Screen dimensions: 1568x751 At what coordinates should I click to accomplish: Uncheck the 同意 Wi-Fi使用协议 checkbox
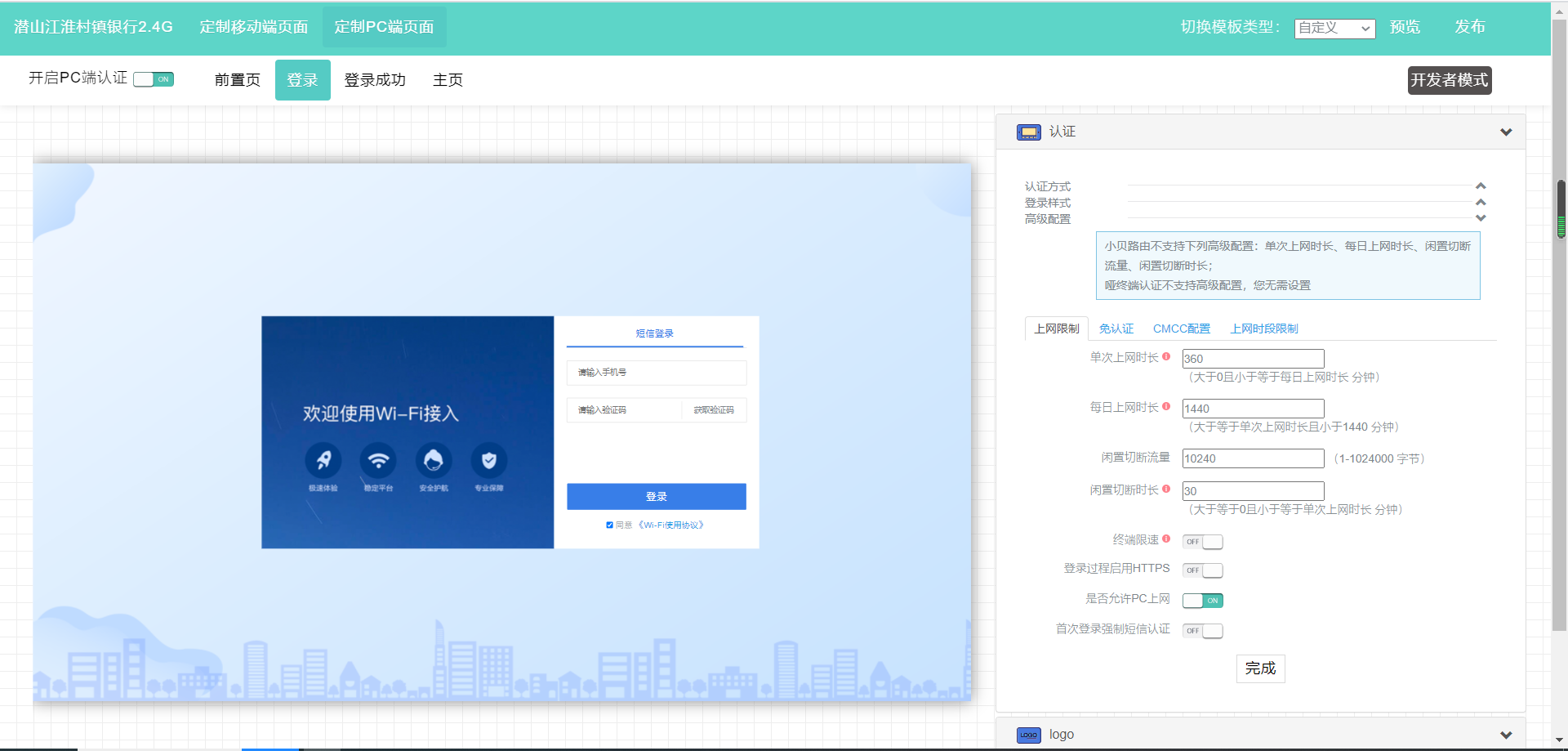[609, 525]
